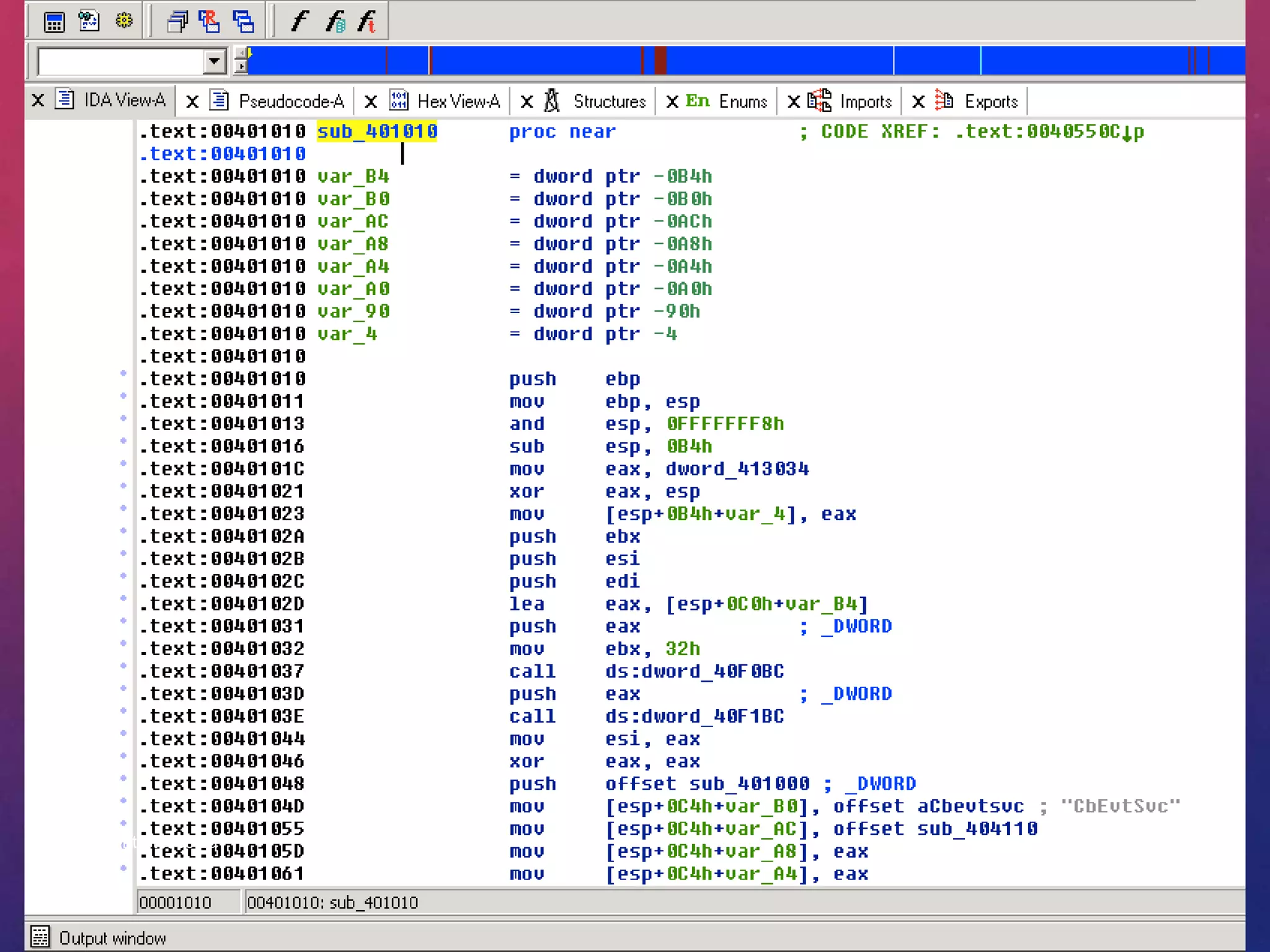Click the yellow gear toolbar icon
The height and width of the screenshot is (952, 1270).
point(124,21)
